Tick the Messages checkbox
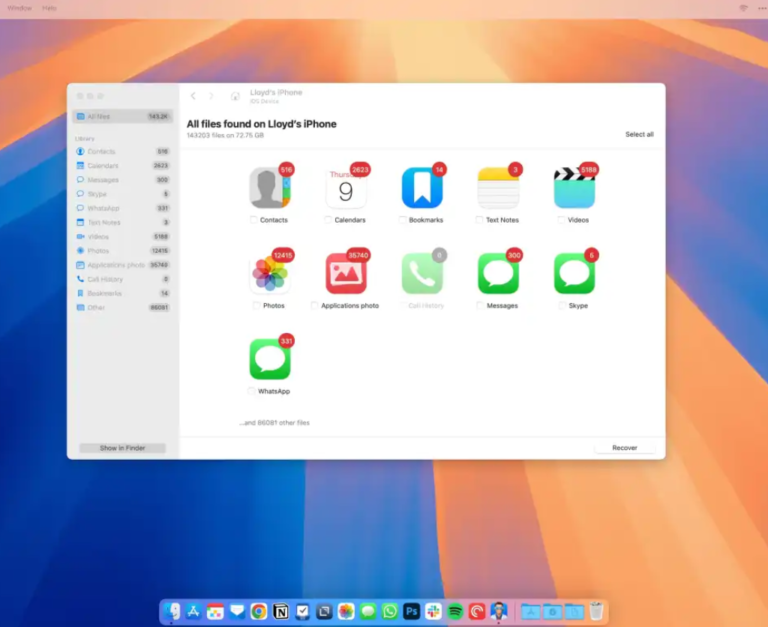768x627 pixels. tap(480, 306)
